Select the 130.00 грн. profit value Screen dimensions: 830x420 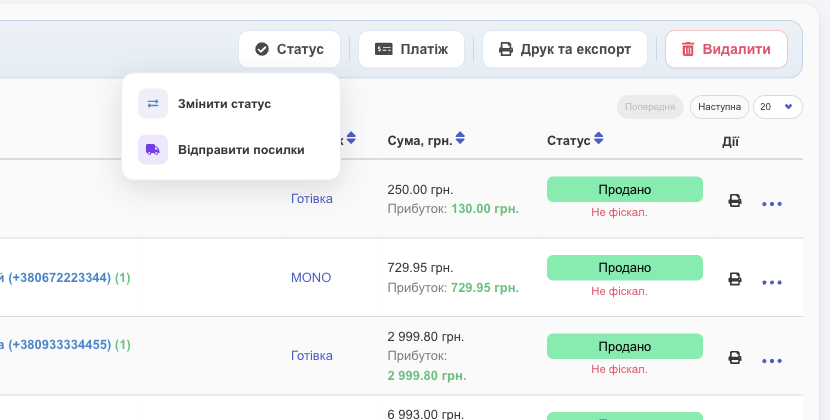(485, 209)
